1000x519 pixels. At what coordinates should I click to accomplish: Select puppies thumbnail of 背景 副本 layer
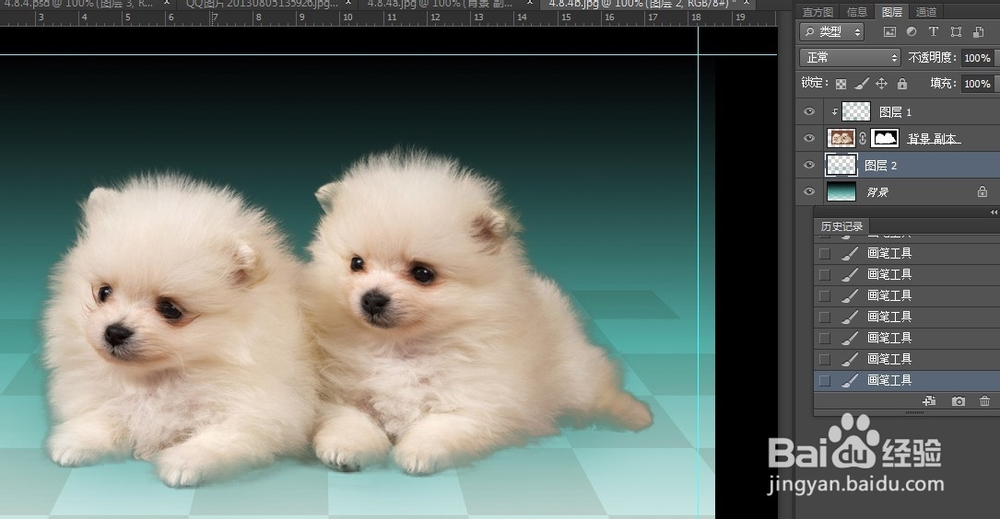[x=841, y=138]
